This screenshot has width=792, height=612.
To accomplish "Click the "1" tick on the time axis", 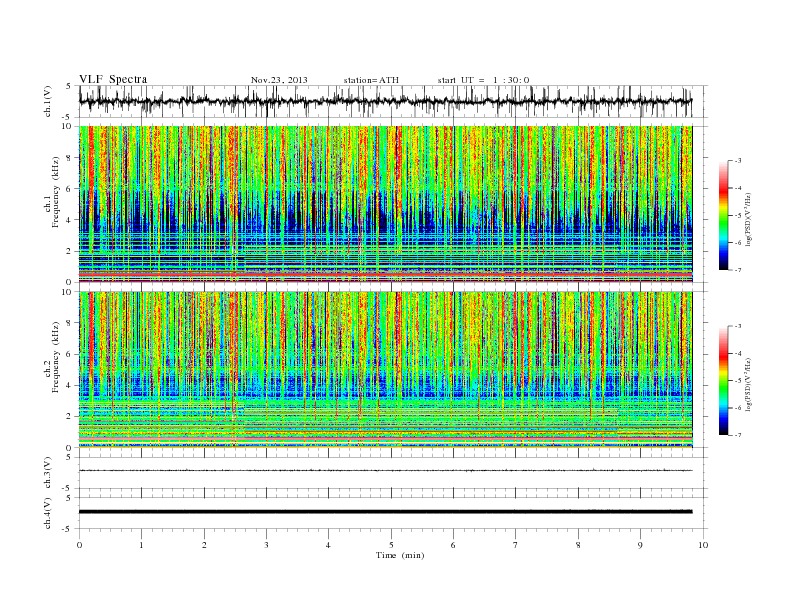I will click(x=141, y=545).
